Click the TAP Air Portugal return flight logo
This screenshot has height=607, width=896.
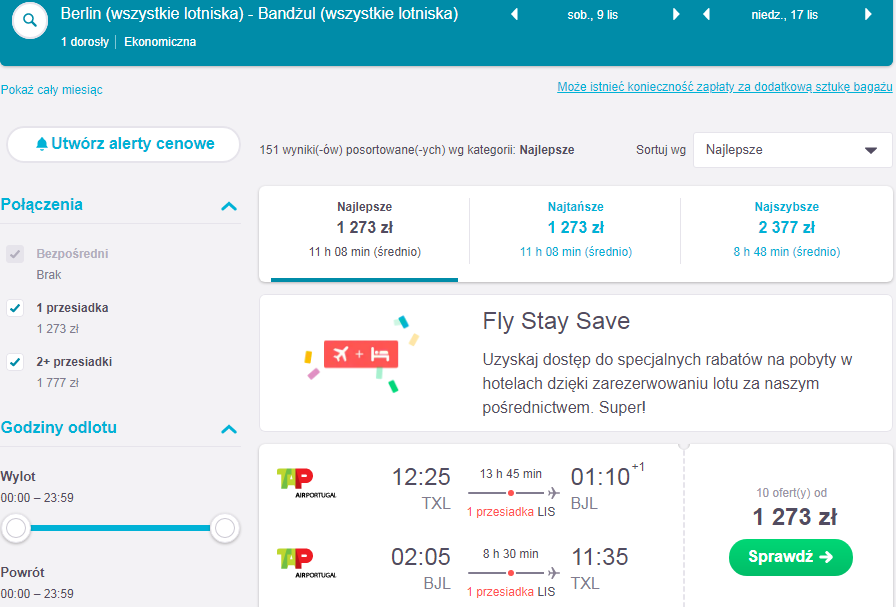tap(307, 563)
